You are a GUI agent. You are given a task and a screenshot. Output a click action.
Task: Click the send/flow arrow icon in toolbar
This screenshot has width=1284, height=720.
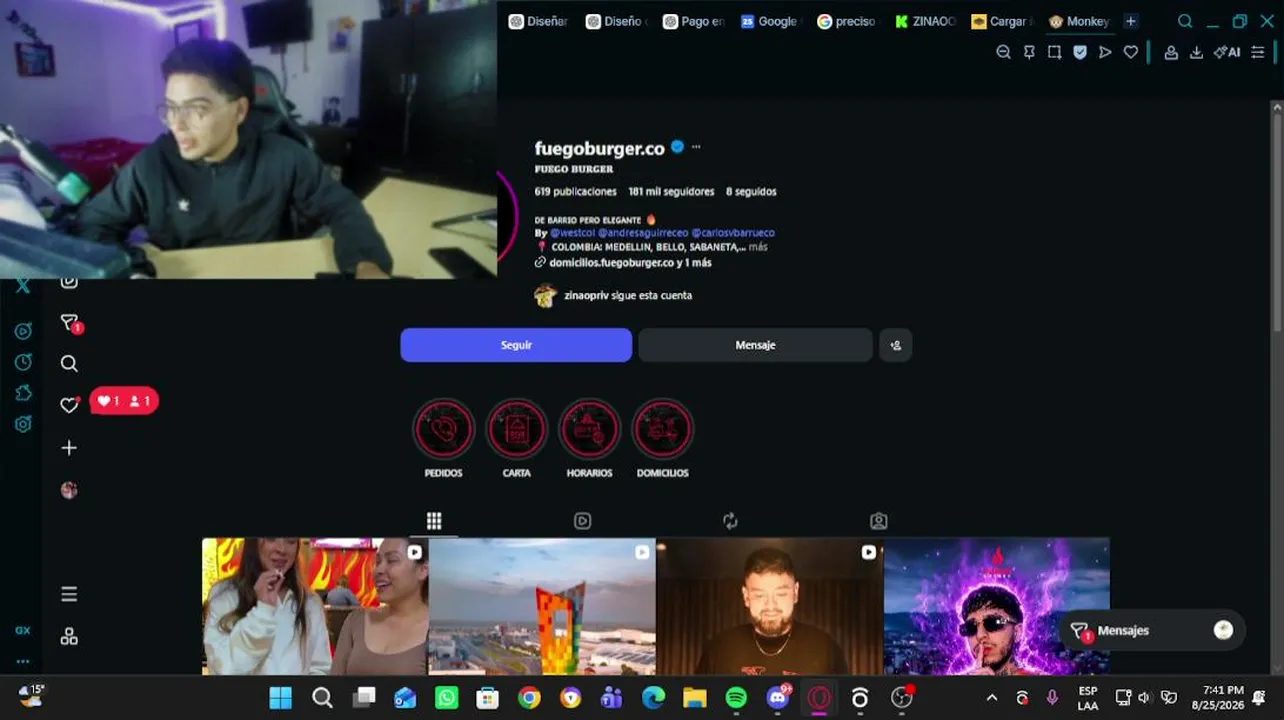(x=1105, y=52)
